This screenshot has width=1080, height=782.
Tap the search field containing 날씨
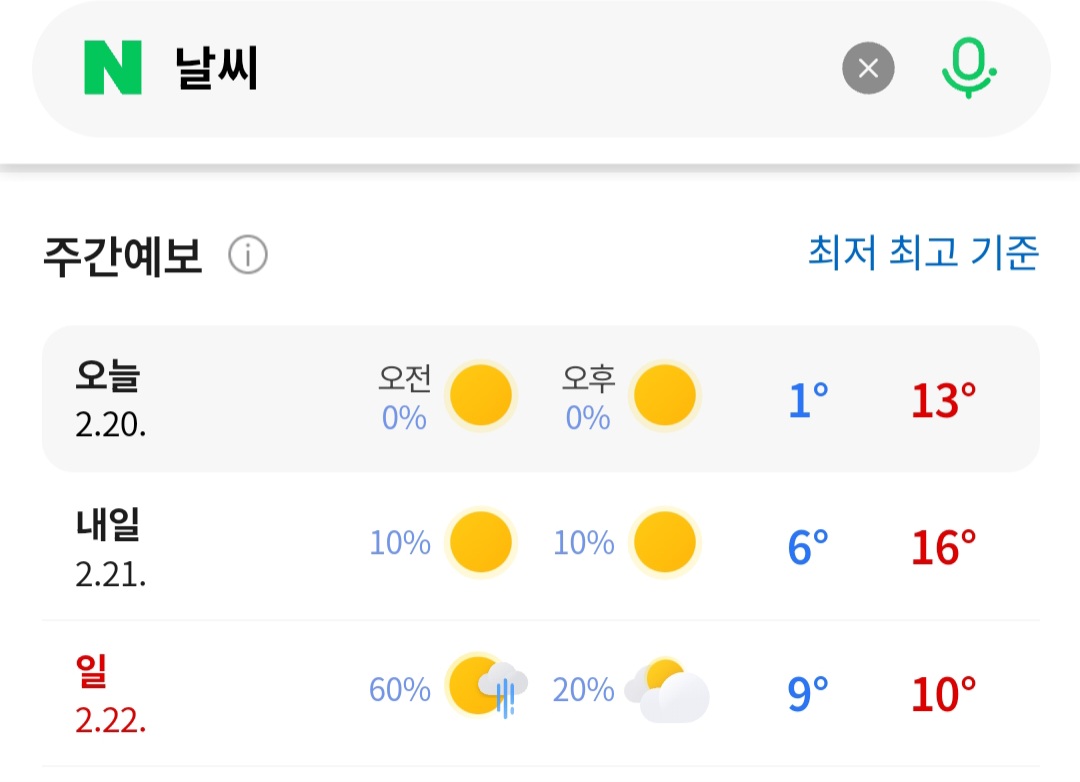pyautogui.click(x=500, y=68)
